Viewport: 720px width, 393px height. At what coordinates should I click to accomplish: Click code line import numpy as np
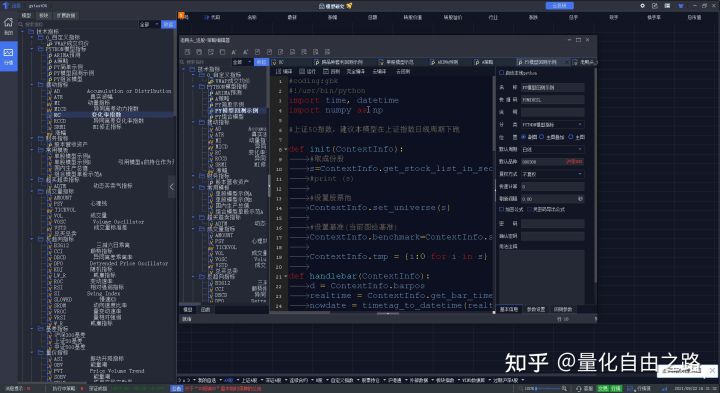click(x=336, y=110)
